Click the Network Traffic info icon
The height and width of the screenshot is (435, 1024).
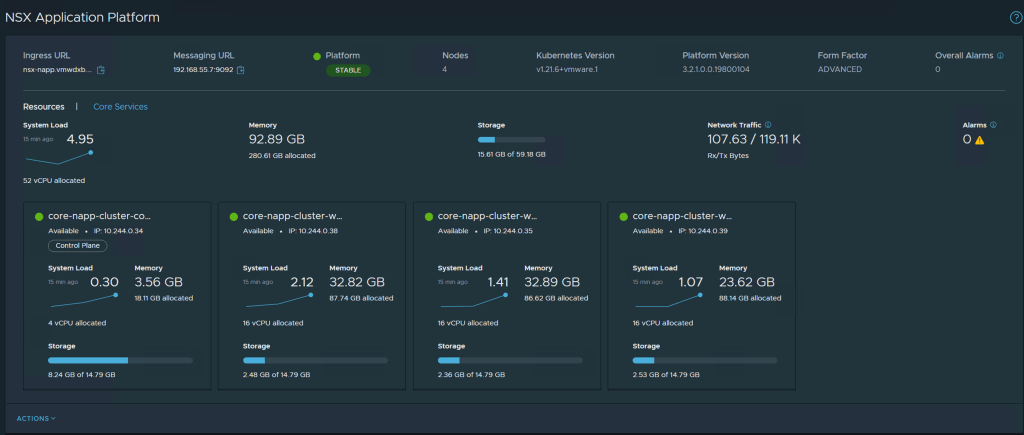pos(768,125)
